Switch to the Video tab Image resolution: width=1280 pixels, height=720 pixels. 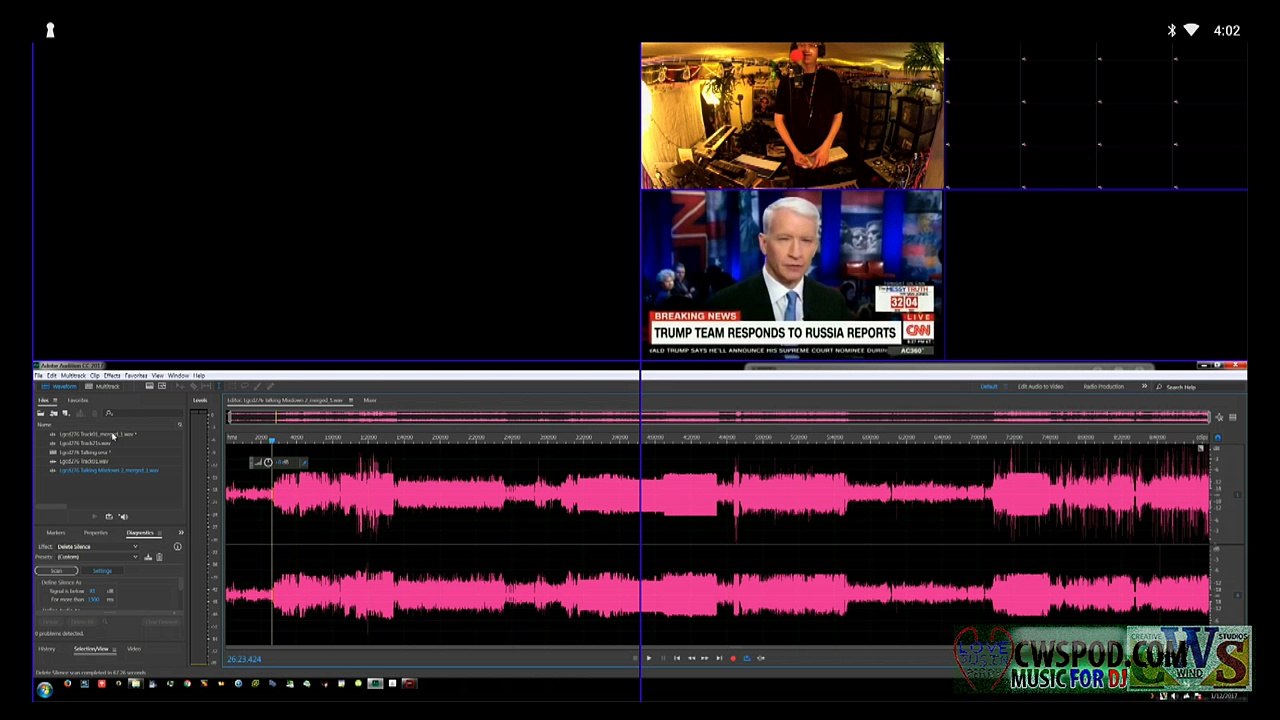133,649
